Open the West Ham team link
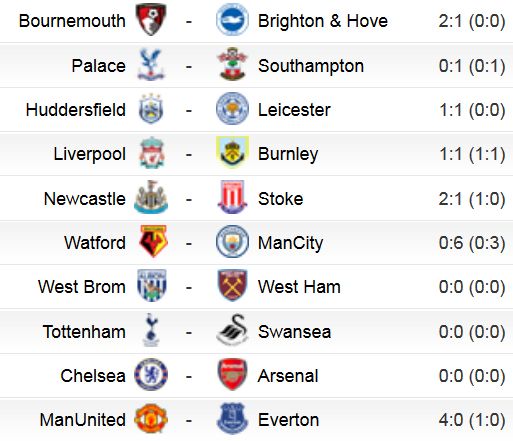Screen dimensions: 513x441 pyautogui.click(x=299, y=287)
